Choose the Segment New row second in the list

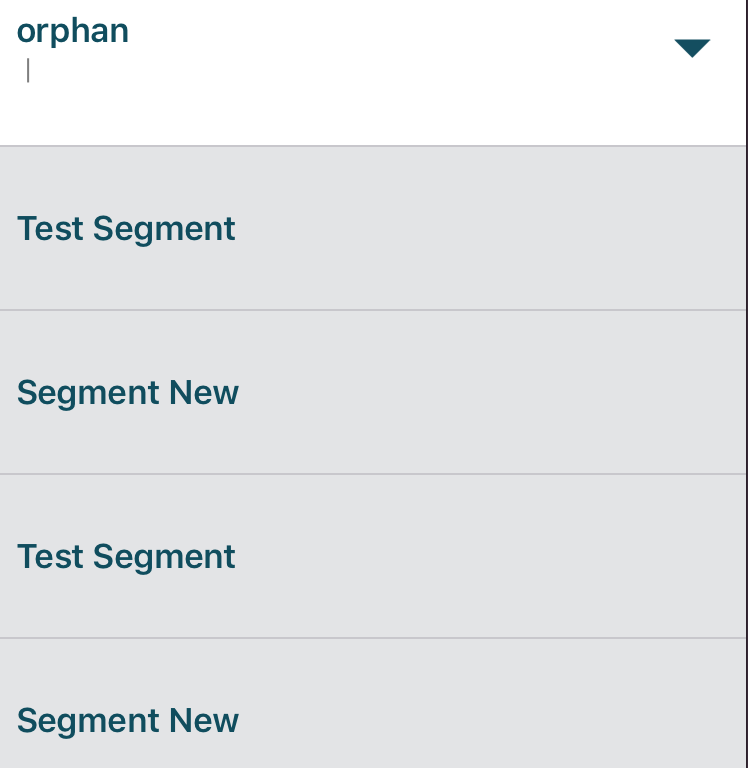(x=128, y=393)
